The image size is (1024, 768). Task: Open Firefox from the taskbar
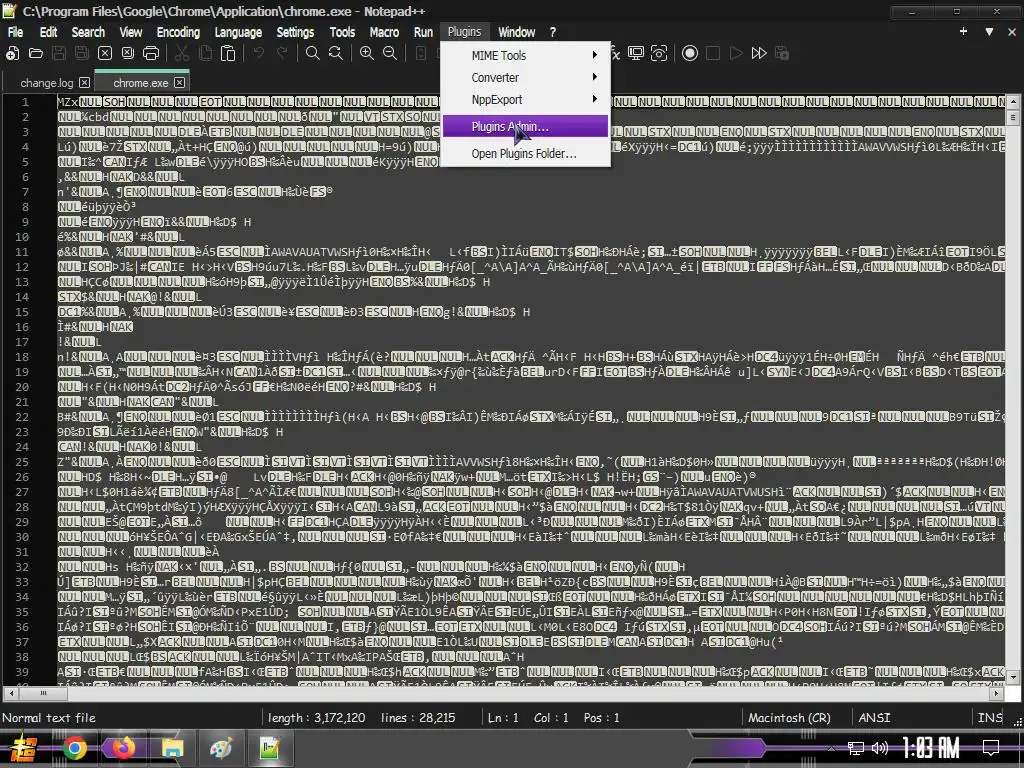[x=123, y=748]
